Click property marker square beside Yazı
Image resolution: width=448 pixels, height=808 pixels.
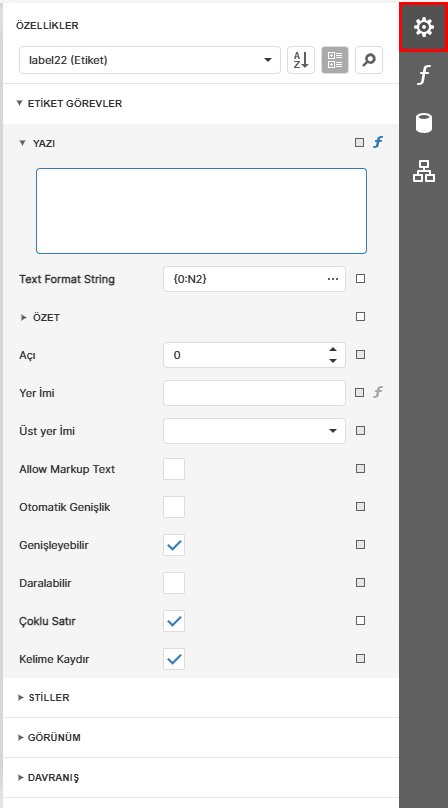click(360, 143)
